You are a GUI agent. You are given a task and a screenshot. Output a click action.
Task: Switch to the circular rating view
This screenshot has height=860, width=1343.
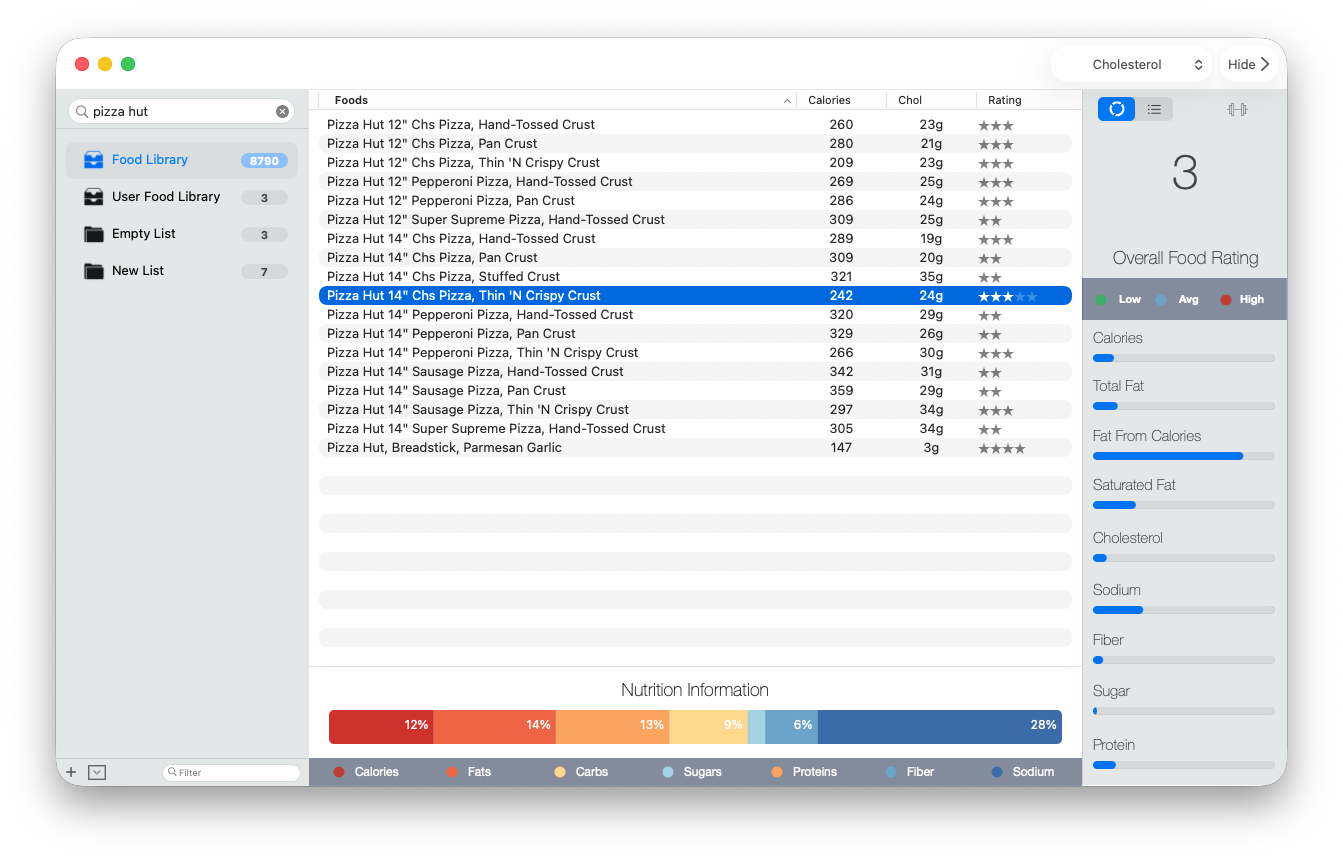coord(1116,109)
